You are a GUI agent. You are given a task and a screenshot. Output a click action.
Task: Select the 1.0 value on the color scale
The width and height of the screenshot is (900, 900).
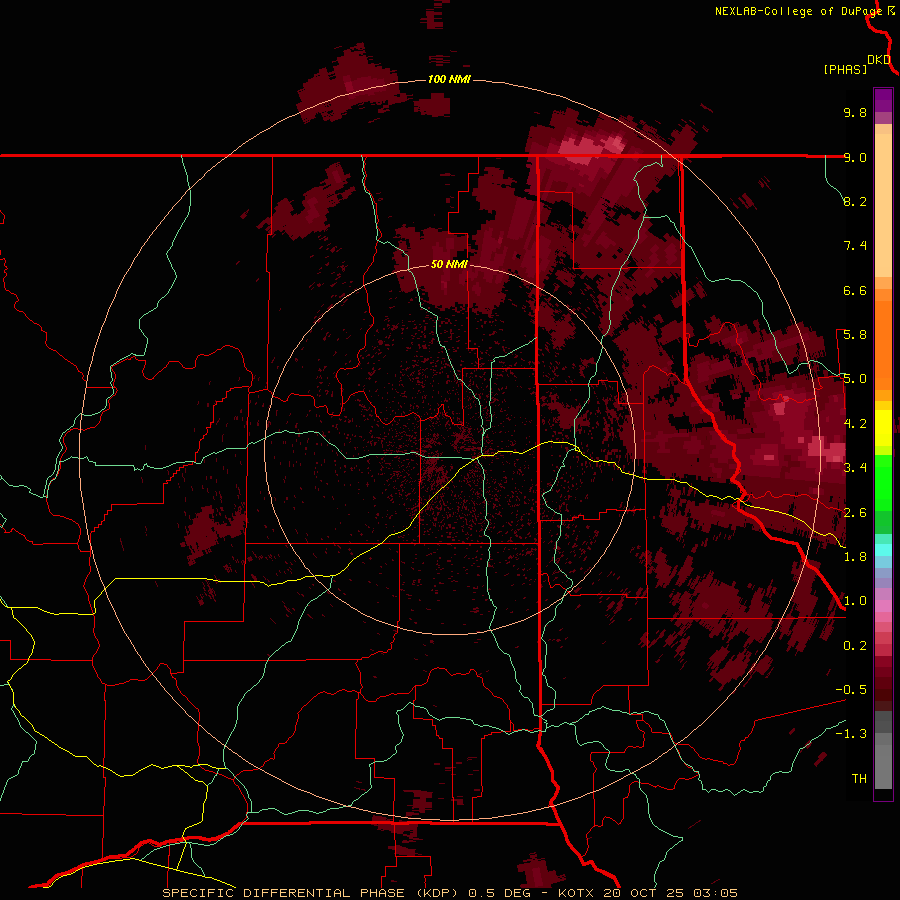coord(855,601)
